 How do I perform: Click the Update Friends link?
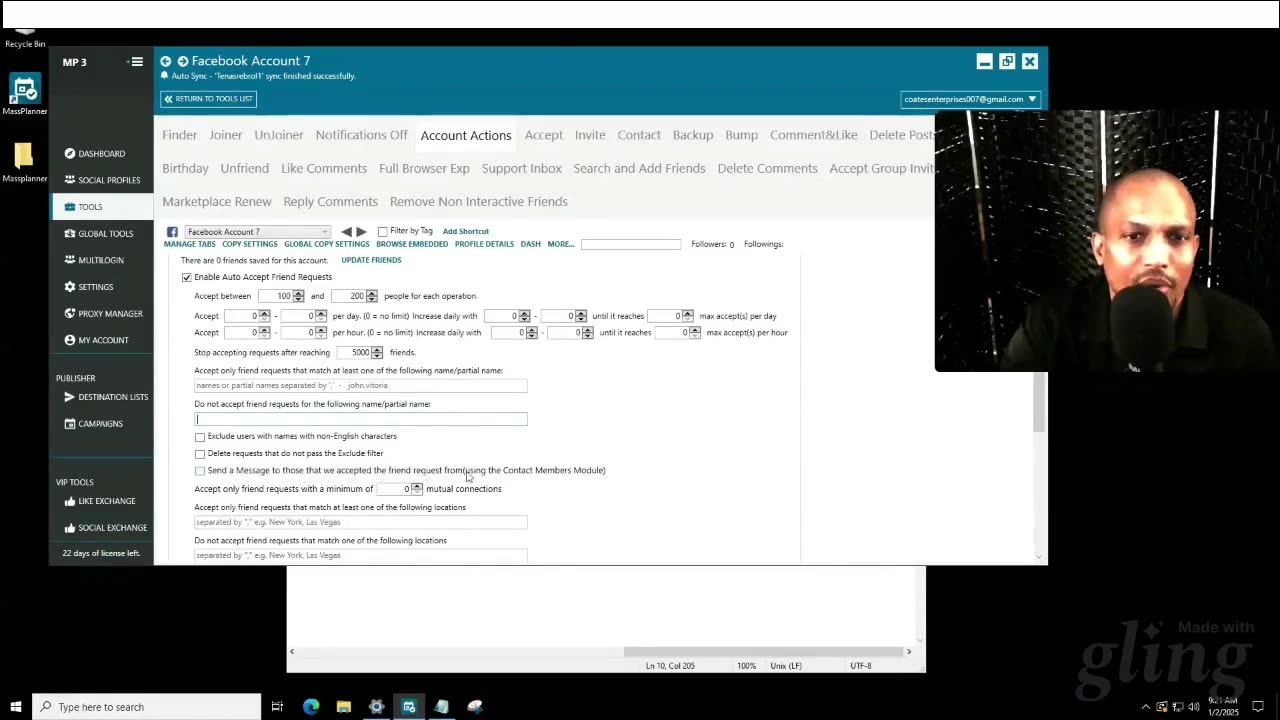coord(371,260)
